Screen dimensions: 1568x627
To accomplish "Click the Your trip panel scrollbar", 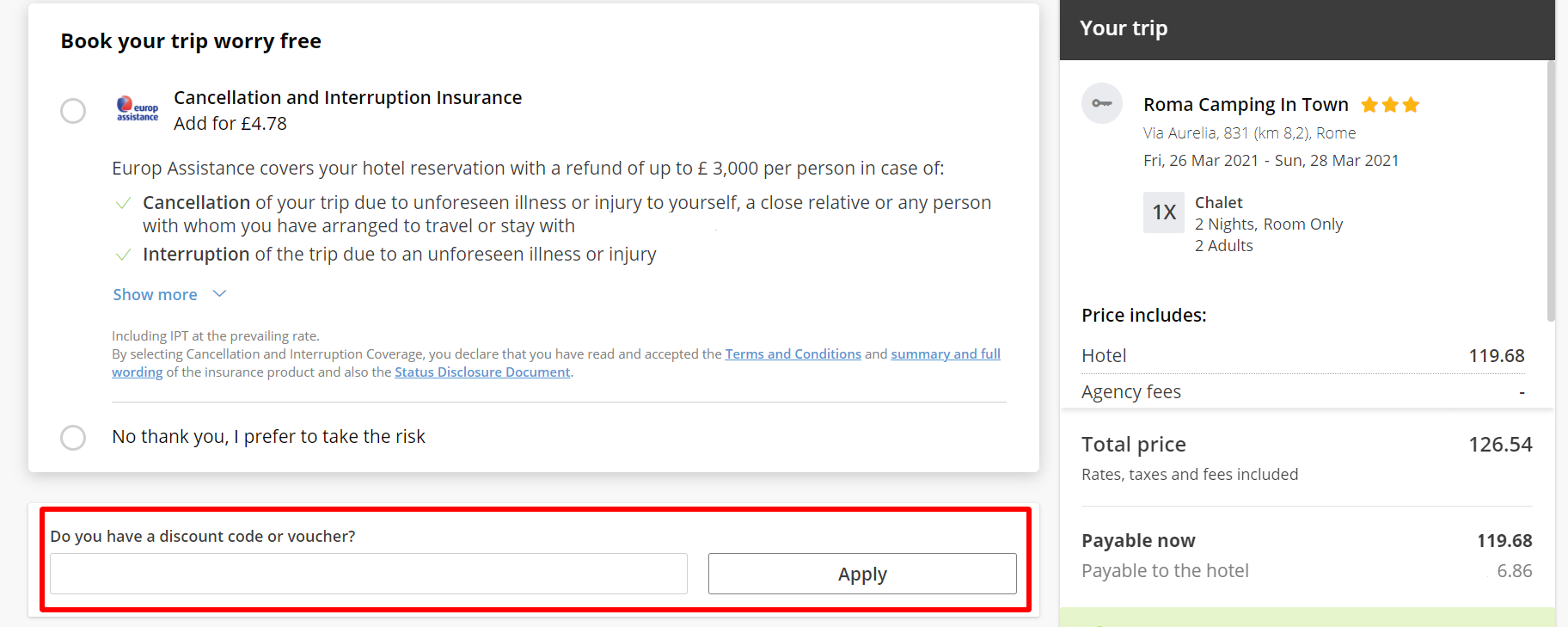I will [1550, 189].
